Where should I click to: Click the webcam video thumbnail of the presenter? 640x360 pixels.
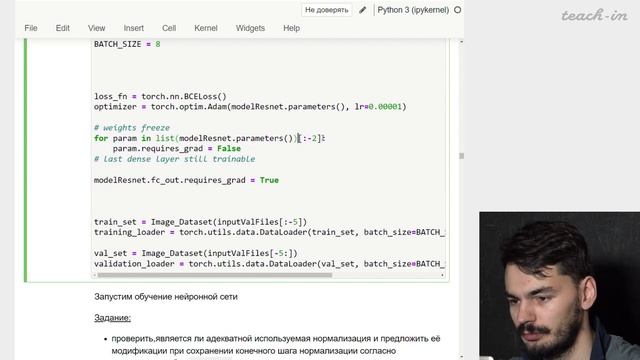(560, 286)
